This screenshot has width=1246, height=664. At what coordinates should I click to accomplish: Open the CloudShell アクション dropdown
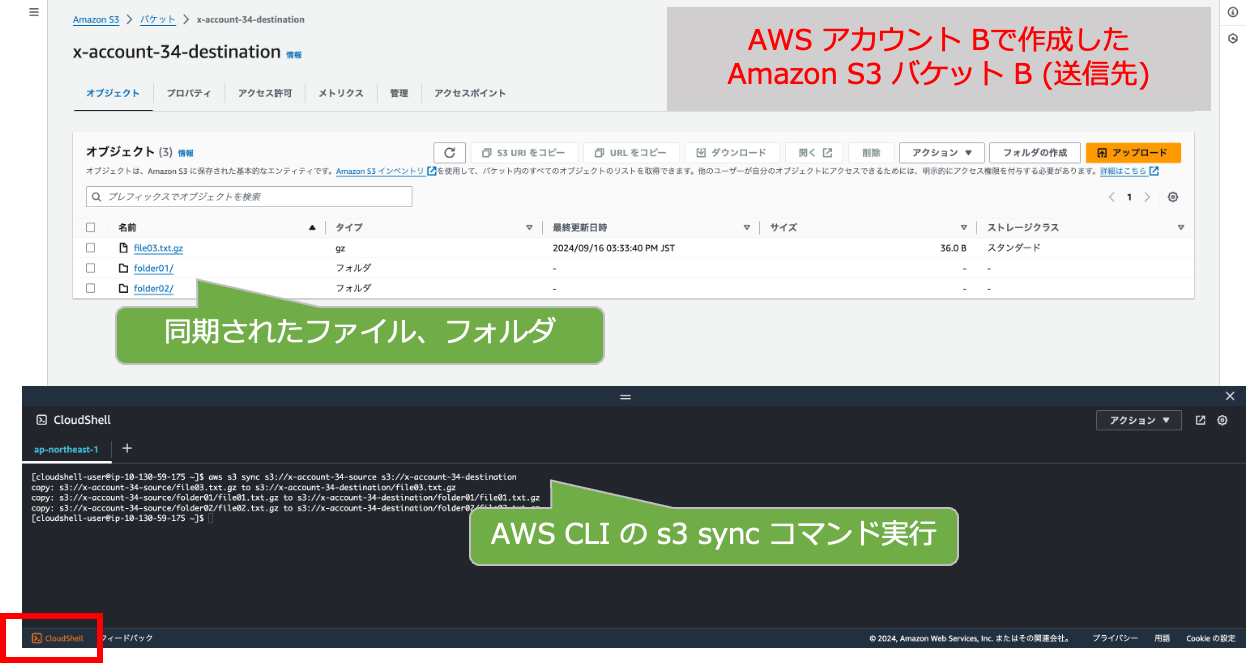[1138, 421]
